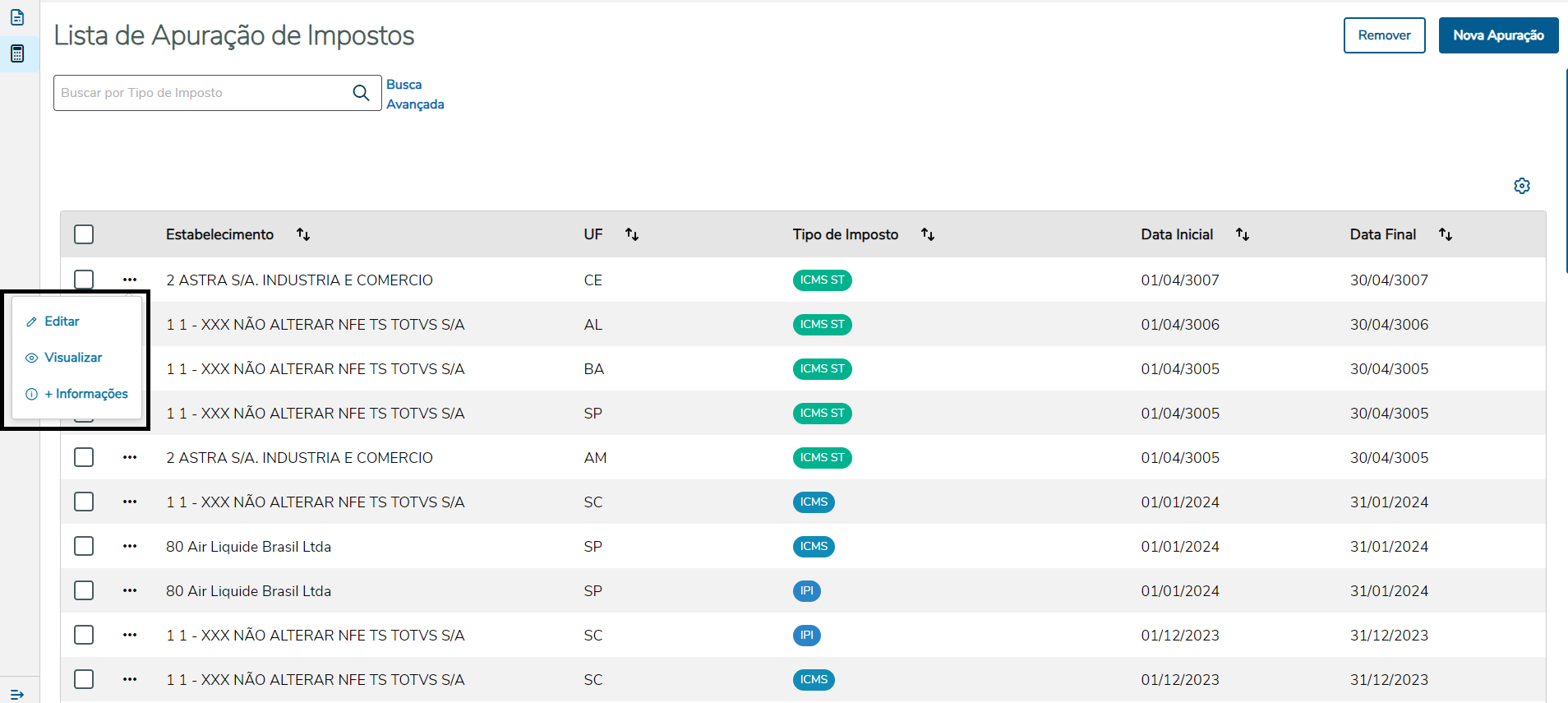This screenshot has height=703, width=1568.
Task: Open actions ellipsis for Air Liquide ICMS row
Action: [130, 546]
